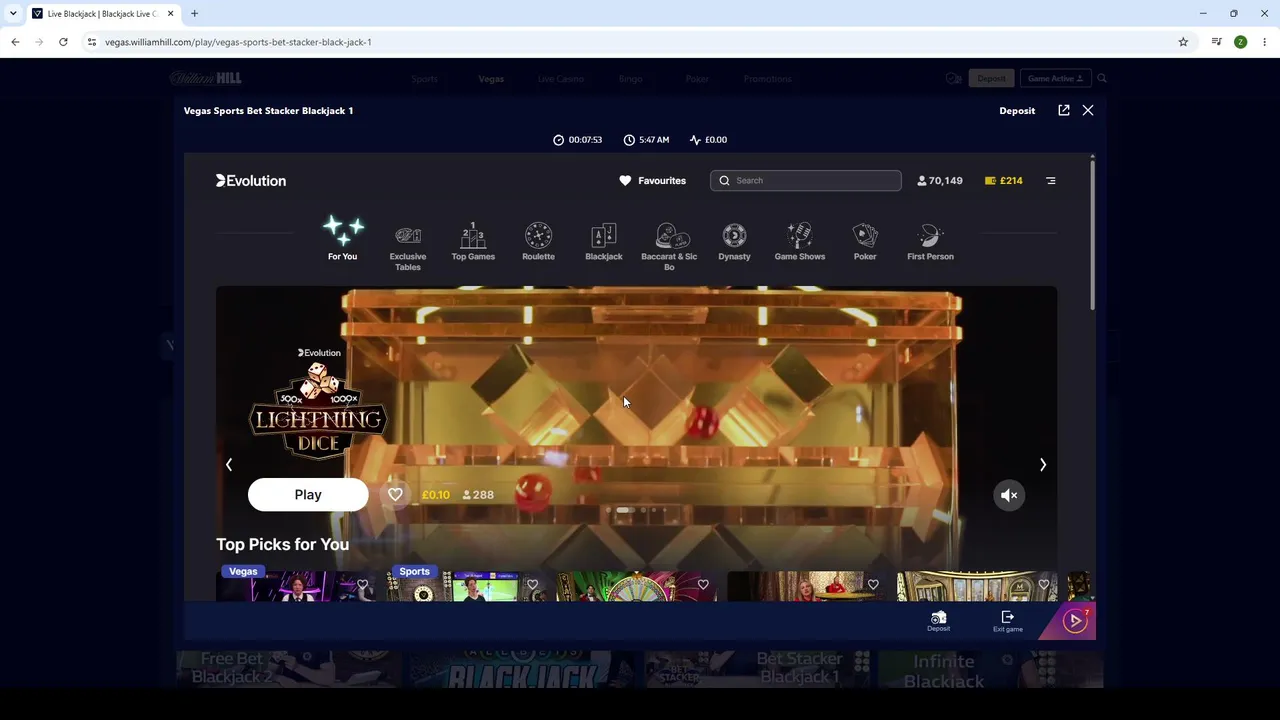This screenshot has height=720, width=1280.
Task: Close the Live Blackjack browser tab
Action: pyautogui.click(x=171, y=14)
